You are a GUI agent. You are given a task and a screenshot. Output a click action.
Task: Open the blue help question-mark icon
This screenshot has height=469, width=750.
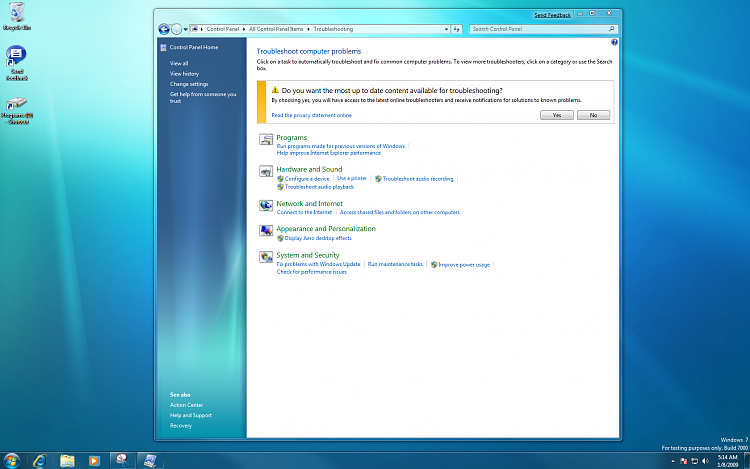[x=614, y=42]
